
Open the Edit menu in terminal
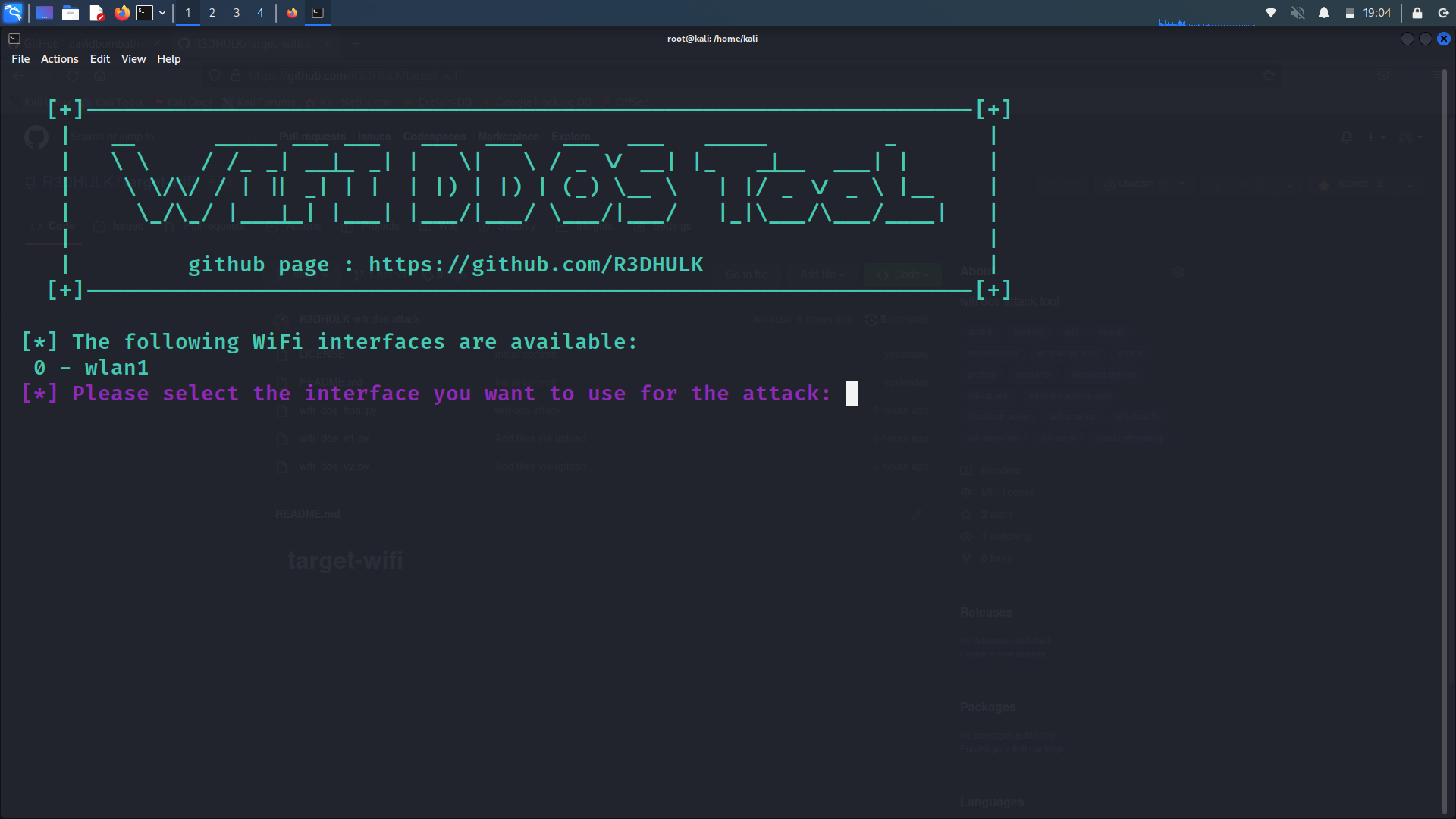coord(100,58)
